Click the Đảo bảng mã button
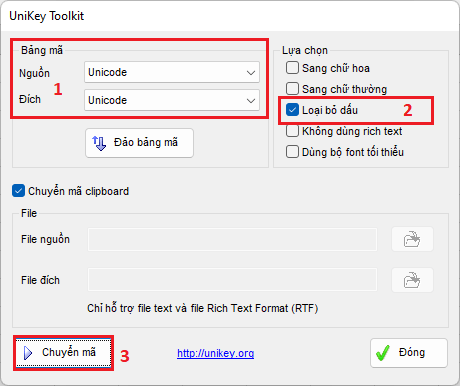Viewport: 460px width, 386px height. (139, 143)
